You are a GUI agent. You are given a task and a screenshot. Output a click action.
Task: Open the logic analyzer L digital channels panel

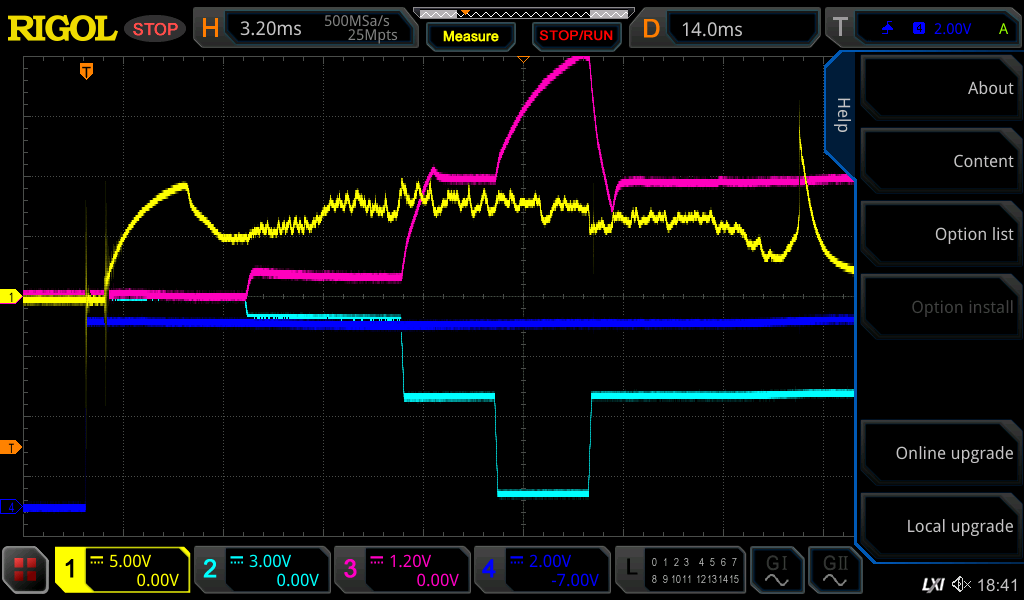point(680,570)
